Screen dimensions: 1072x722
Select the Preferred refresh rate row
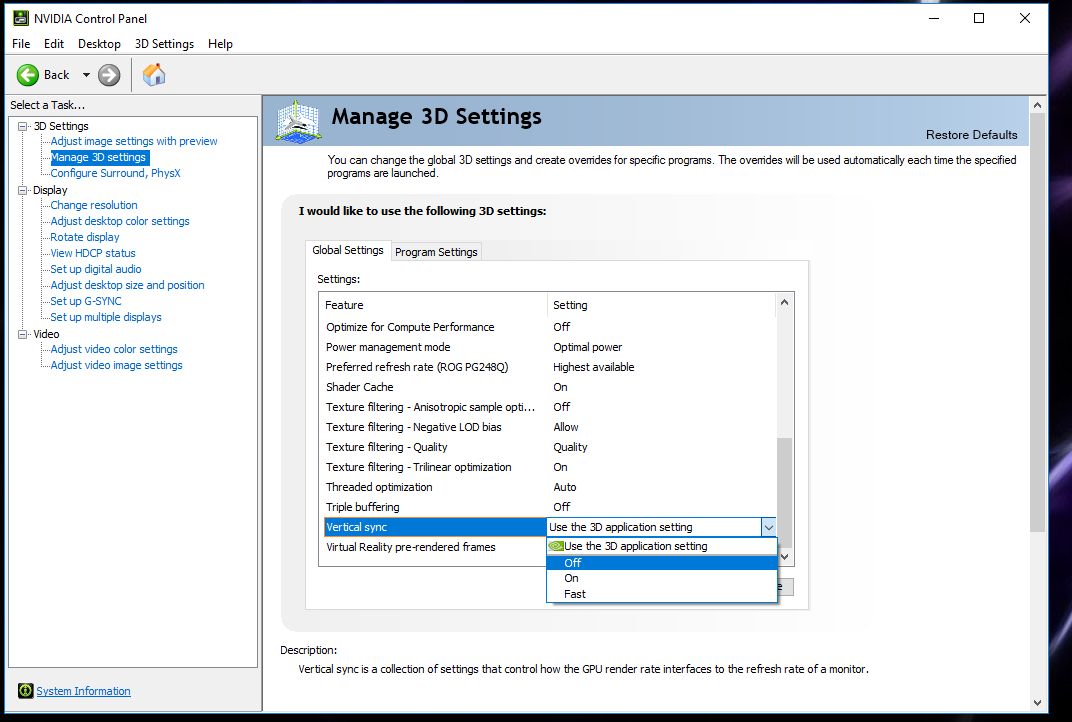click(550, 367)
